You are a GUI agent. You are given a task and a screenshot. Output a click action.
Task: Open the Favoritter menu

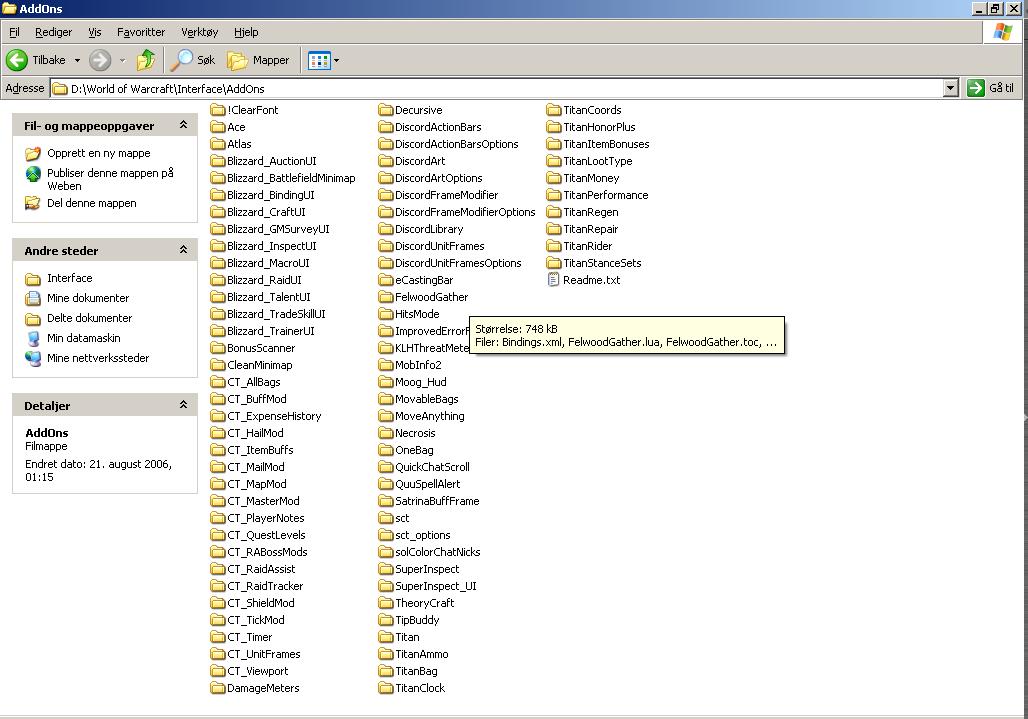coord(141,32)
